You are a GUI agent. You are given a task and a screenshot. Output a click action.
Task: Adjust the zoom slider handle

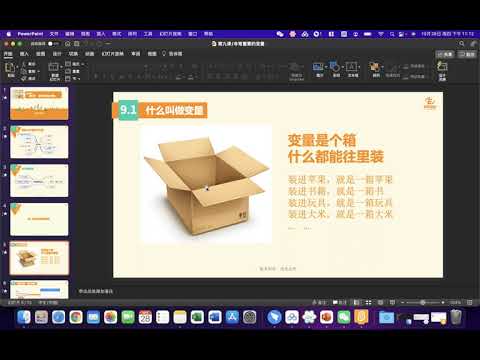423,302
